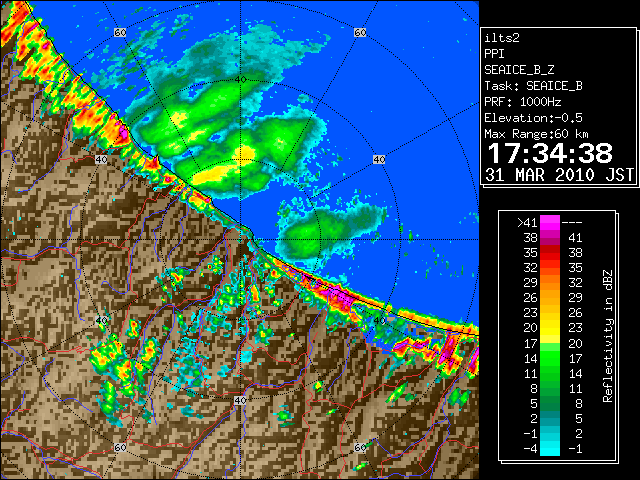This screenshot has width=640, height=480.
Task: Pick the lightest cyan -4 dBZ swatch
Action: (550, 449)
